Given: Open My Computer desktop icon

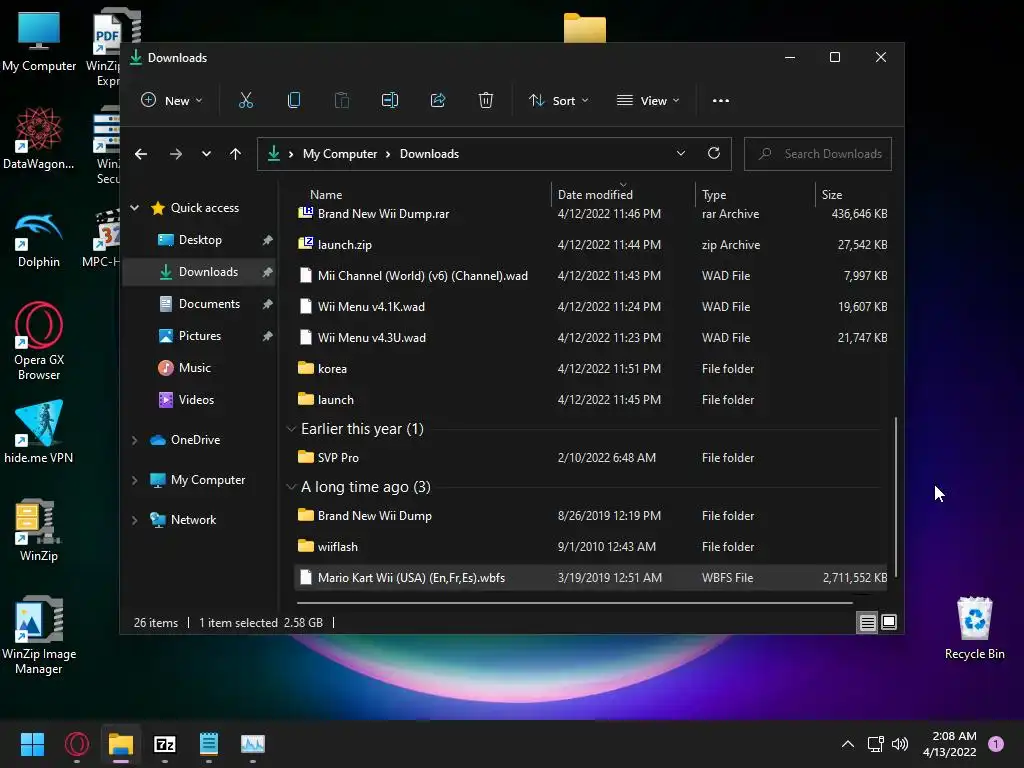Looking at the screenshot, I should (39, 42).
